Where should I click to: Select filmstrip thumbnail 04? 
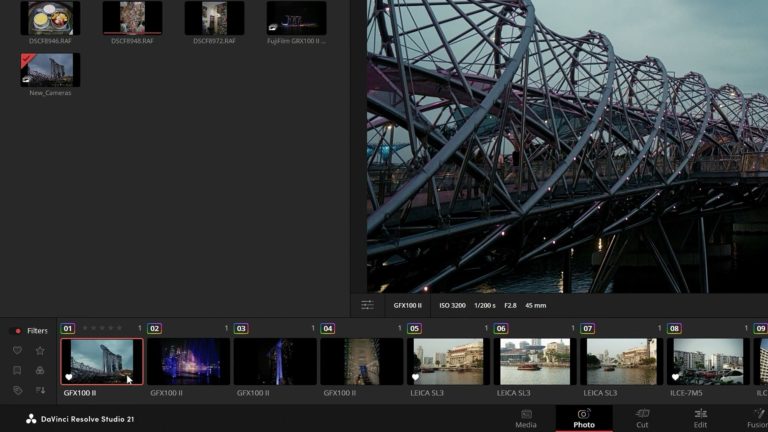tap(362, 361)
